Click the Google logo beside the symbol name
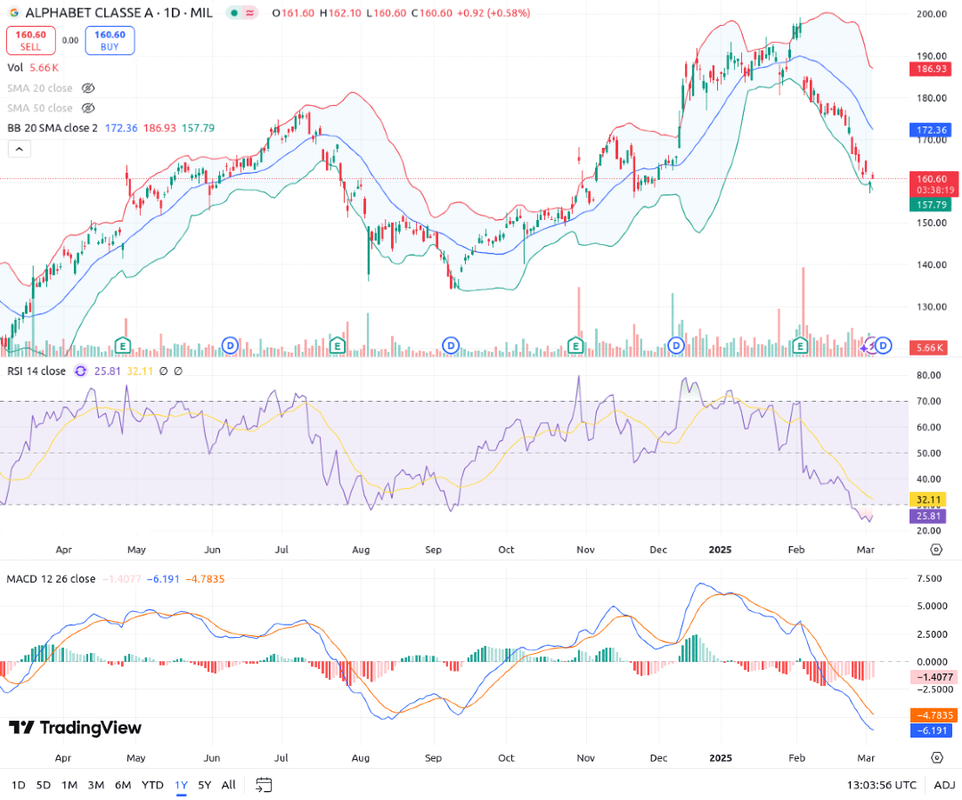 click(13, 12)
